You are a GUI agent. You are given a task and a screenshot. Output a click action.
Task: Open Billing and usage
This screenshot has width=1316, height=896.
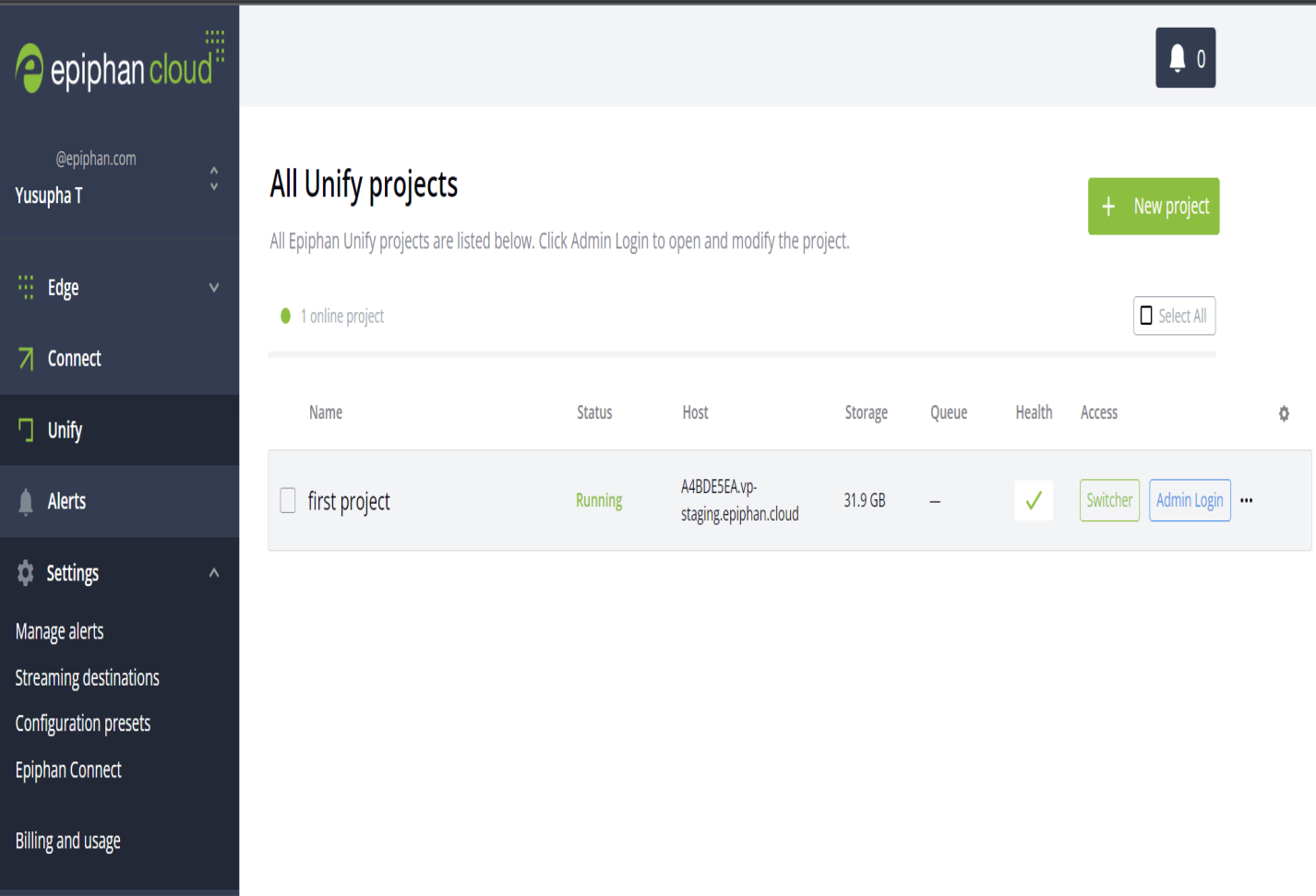pos(67,841)
